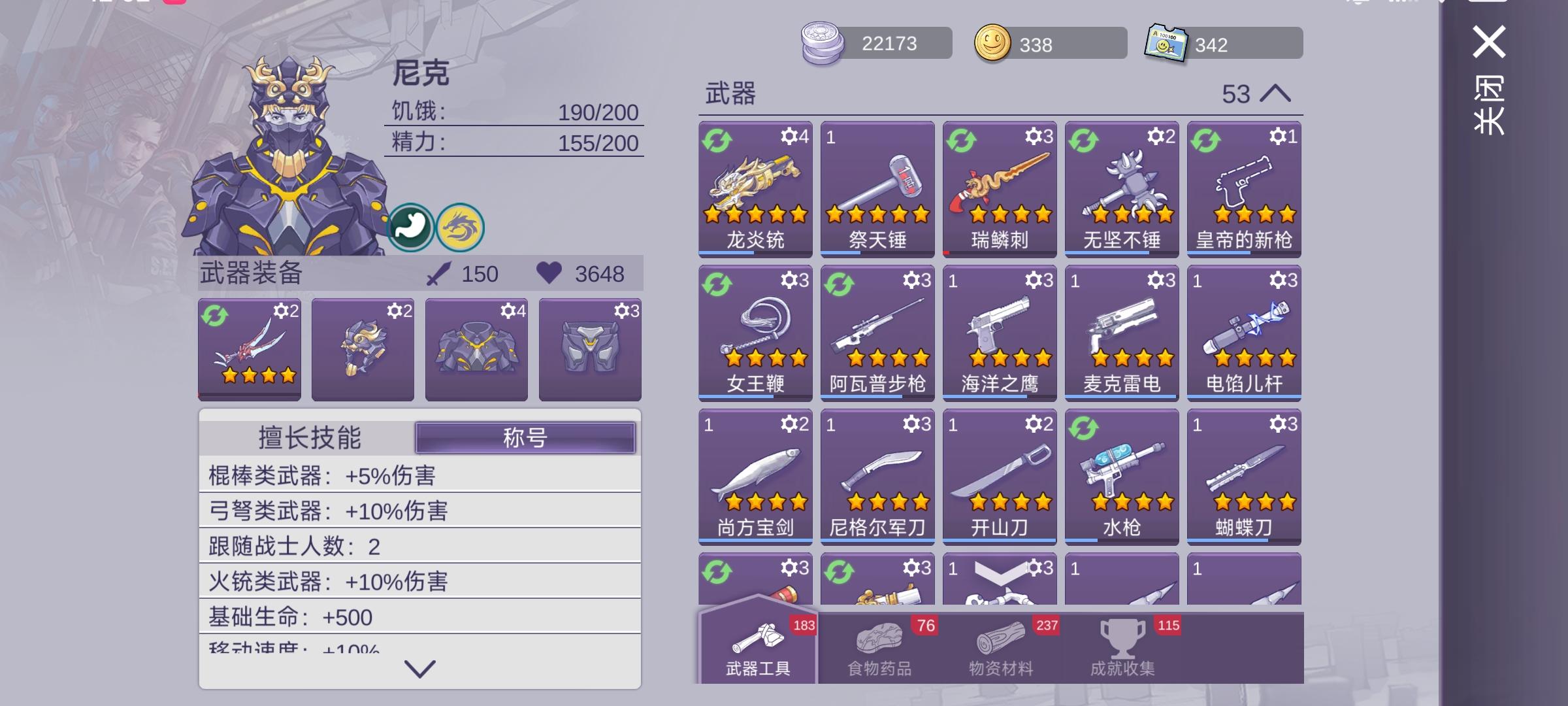Tap the green stomach buff icon
Screen dimensions: 1568x706
coord(411,227)
